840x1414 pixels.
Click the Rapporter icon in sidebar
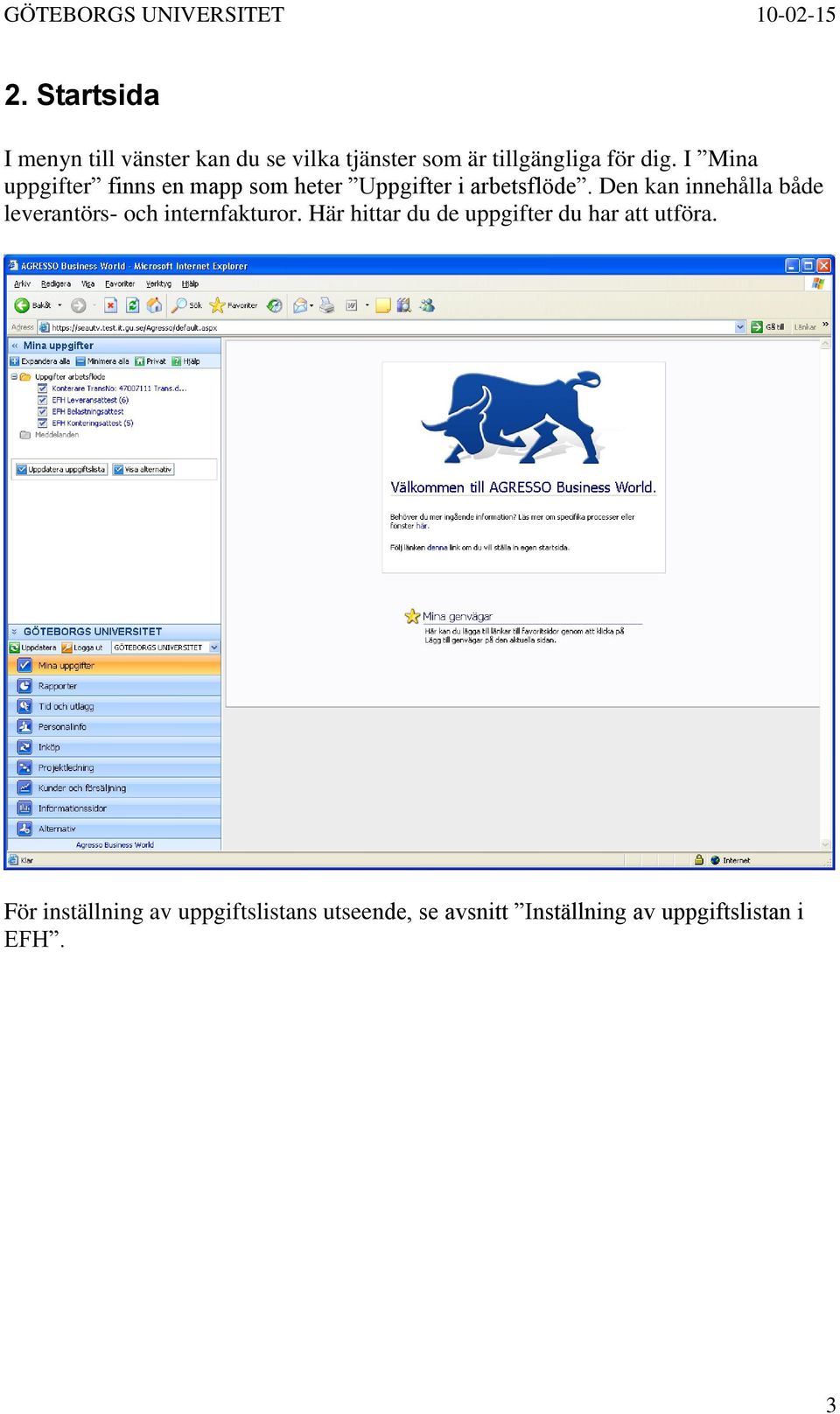[x=24, y=686]
